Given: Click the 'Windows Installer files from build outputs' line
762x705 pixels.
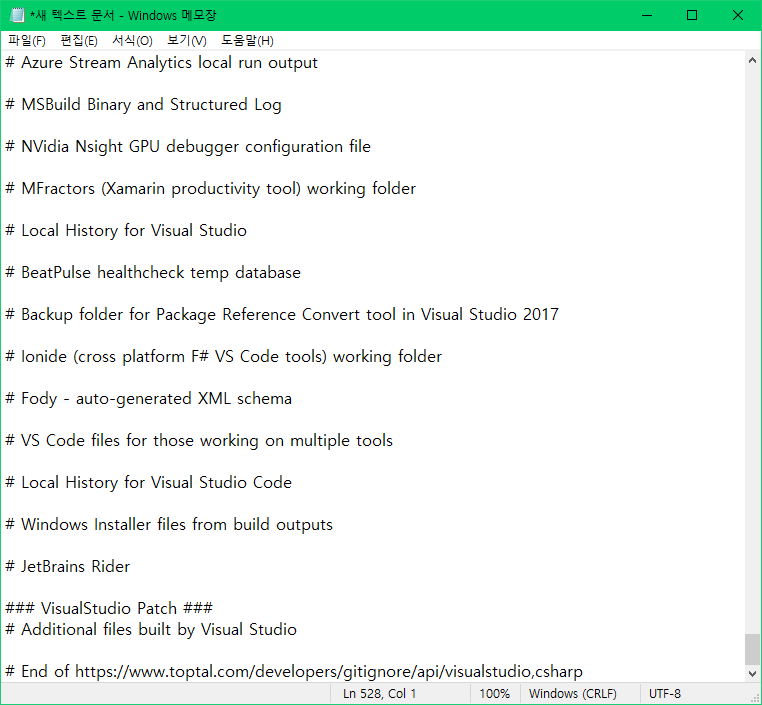Looking at the screenshot, I should [x=169, y=525].
